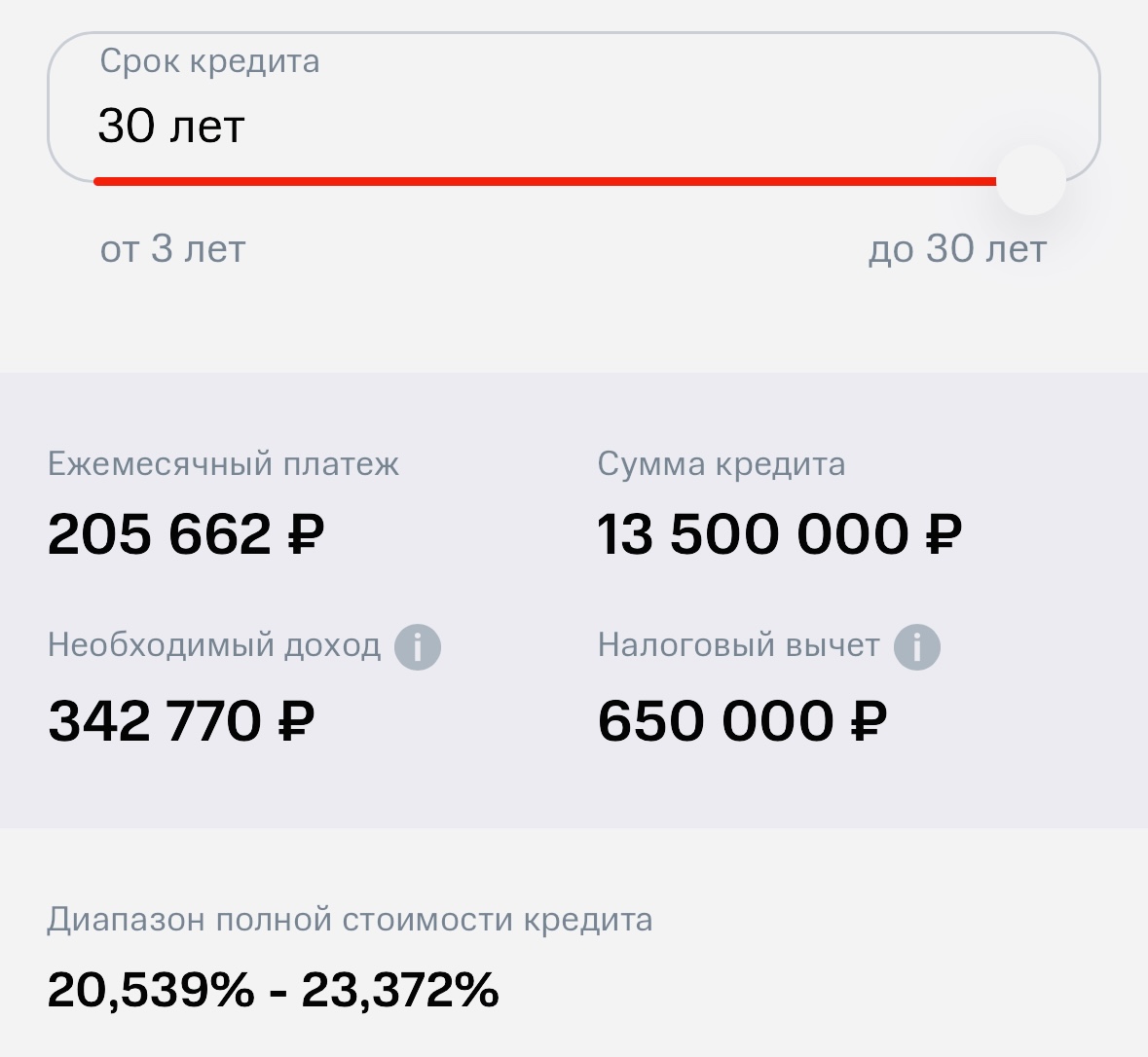The image size is (1148, 1057).
Task: Focus the Срок кредита input field
Action: point(574,107)
